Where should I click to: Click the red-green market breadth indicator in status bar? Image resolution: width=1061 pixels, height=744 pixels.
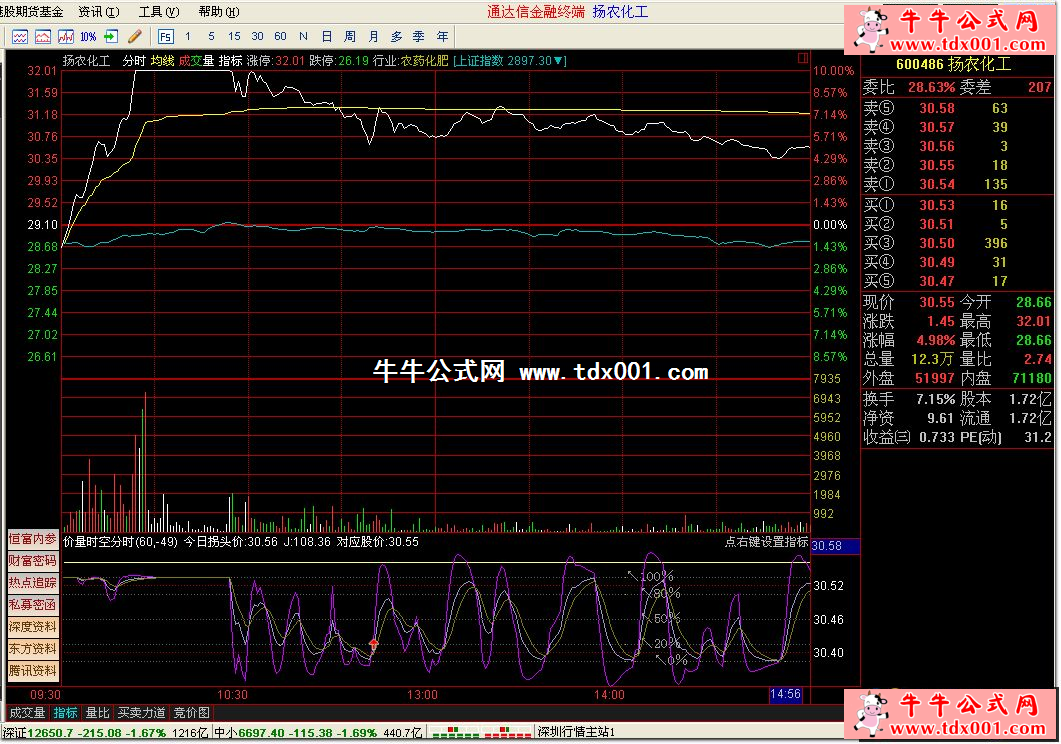tap(481, 733)
